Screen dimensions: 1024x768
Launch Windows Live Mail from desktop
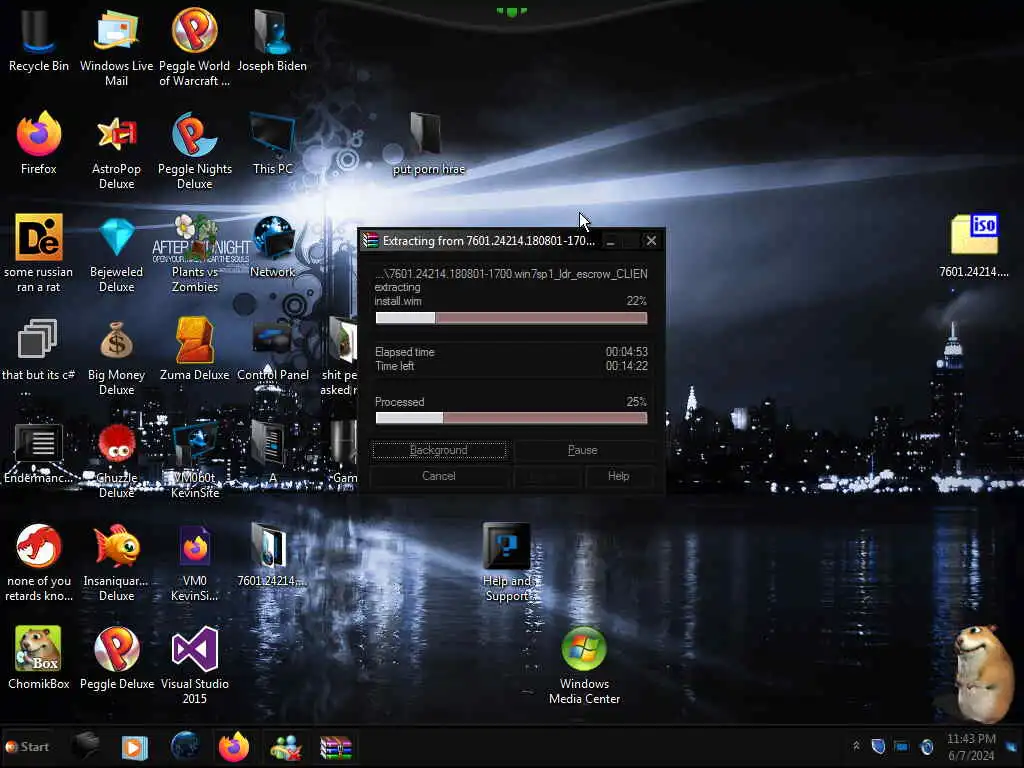click(x=116, y=47)
